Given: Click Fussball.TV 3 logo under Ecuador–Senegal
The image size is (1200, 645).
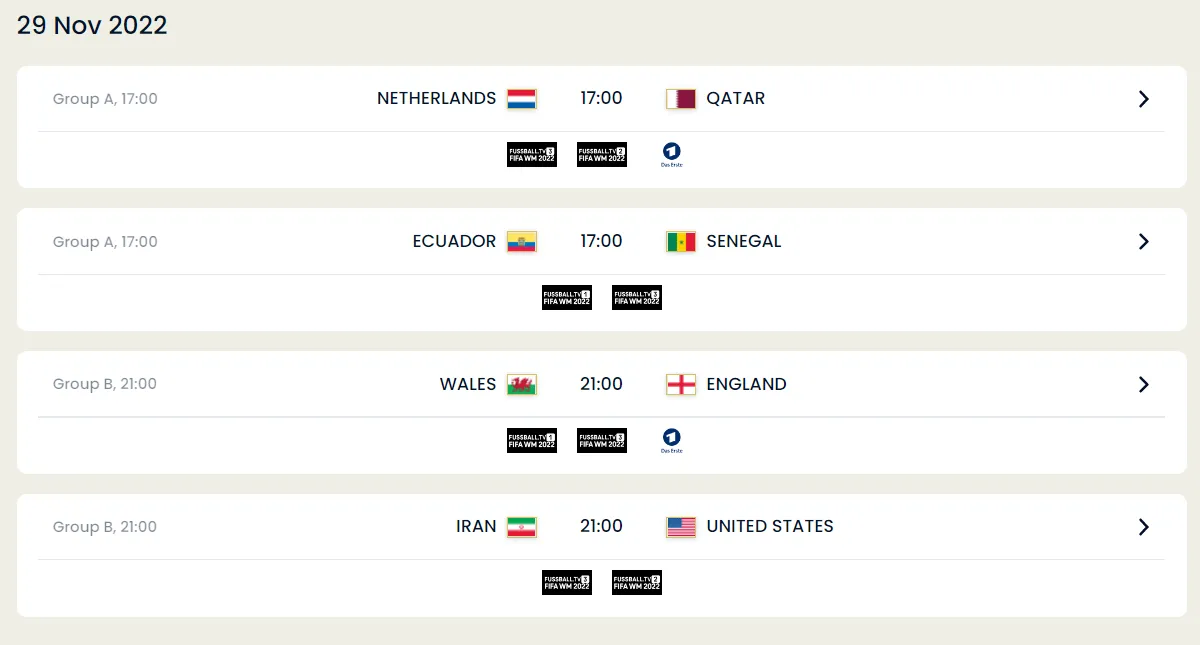Looking at the screenshot, I should click(637, 297).
